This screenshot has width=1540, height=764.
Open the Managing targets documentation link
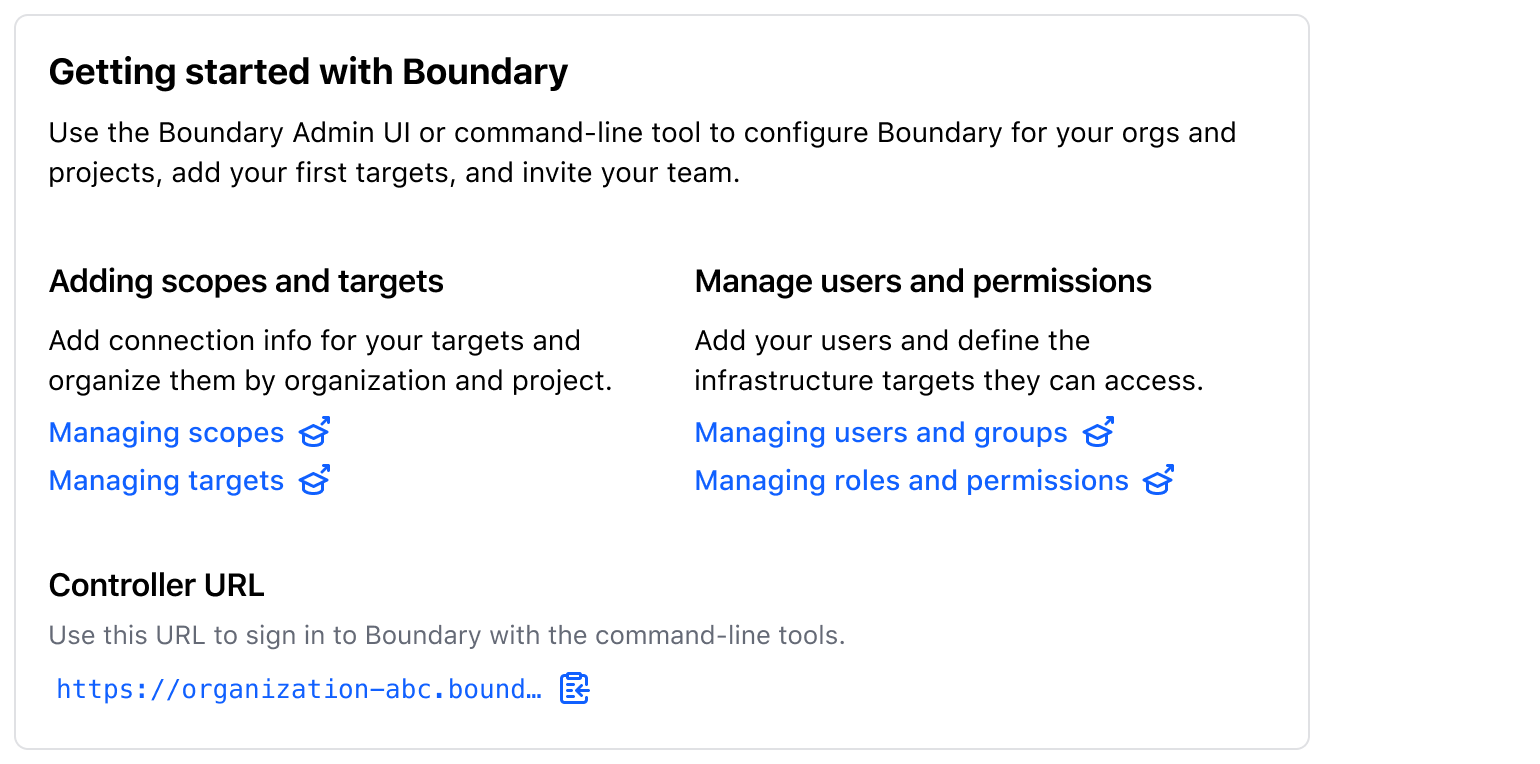[165, 480]
